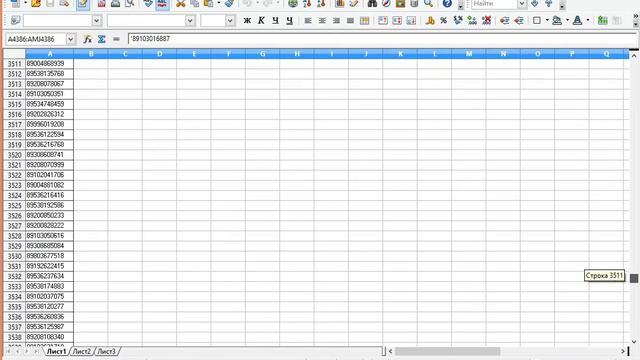Image resolution: width=640 pixels, height=360 pixels.
Task: Select row header 3535
Action: tap(14, 307)
